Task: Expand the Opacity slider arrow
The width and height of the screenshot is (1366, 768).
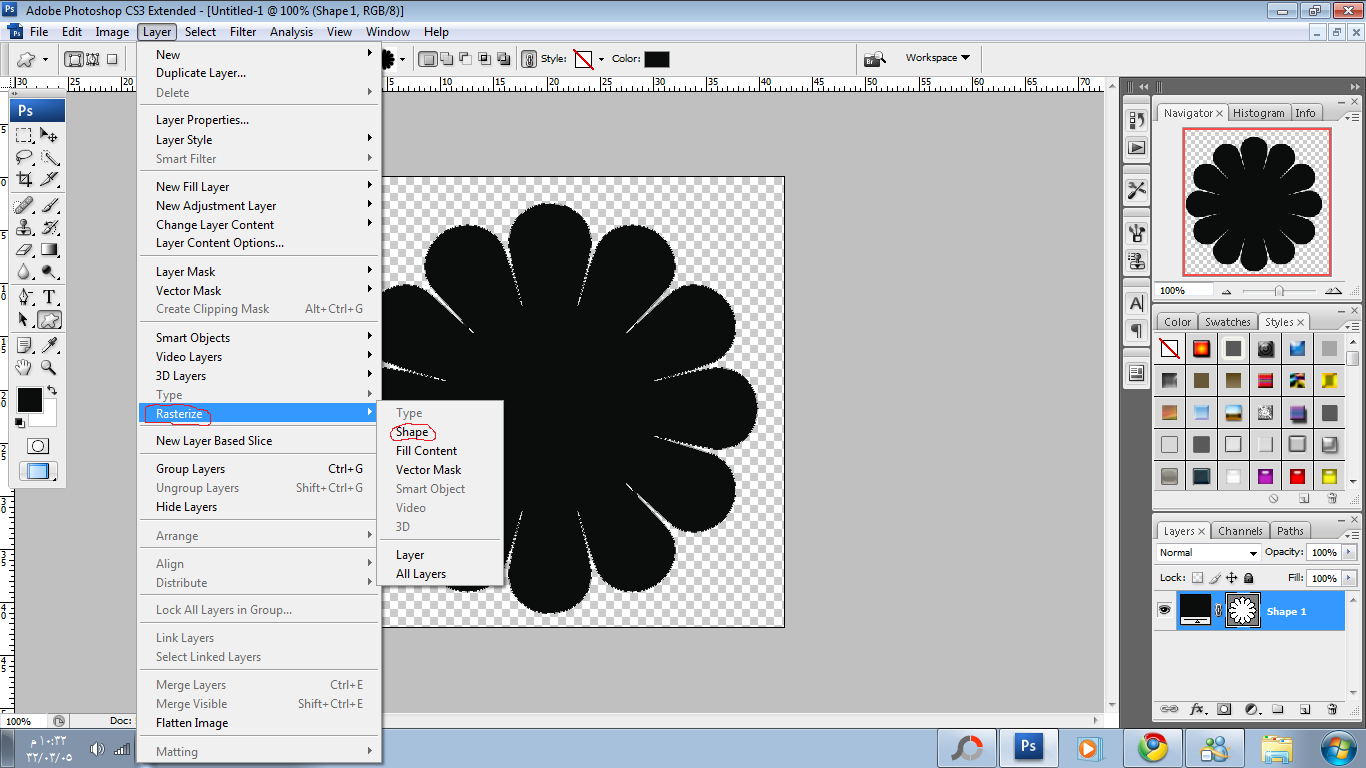Action: click(x=1350, y=553)
